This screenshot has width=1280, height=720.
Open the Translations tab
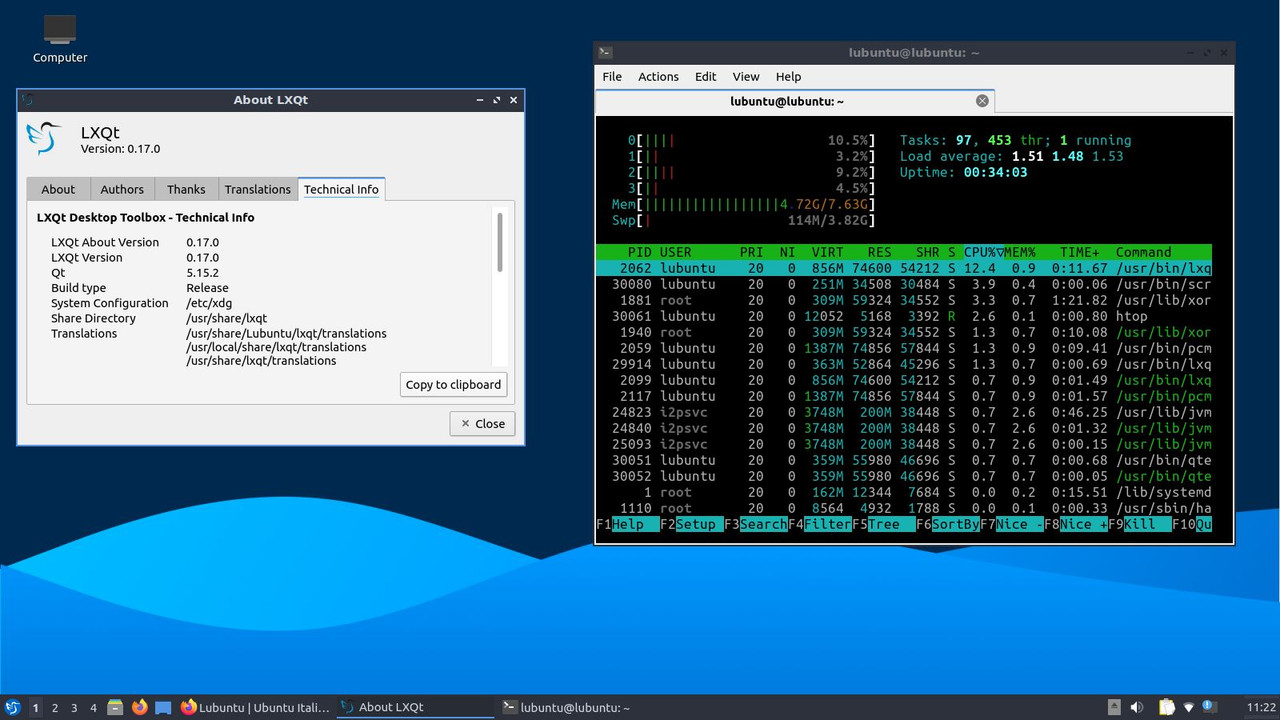(x=257, y=189)
